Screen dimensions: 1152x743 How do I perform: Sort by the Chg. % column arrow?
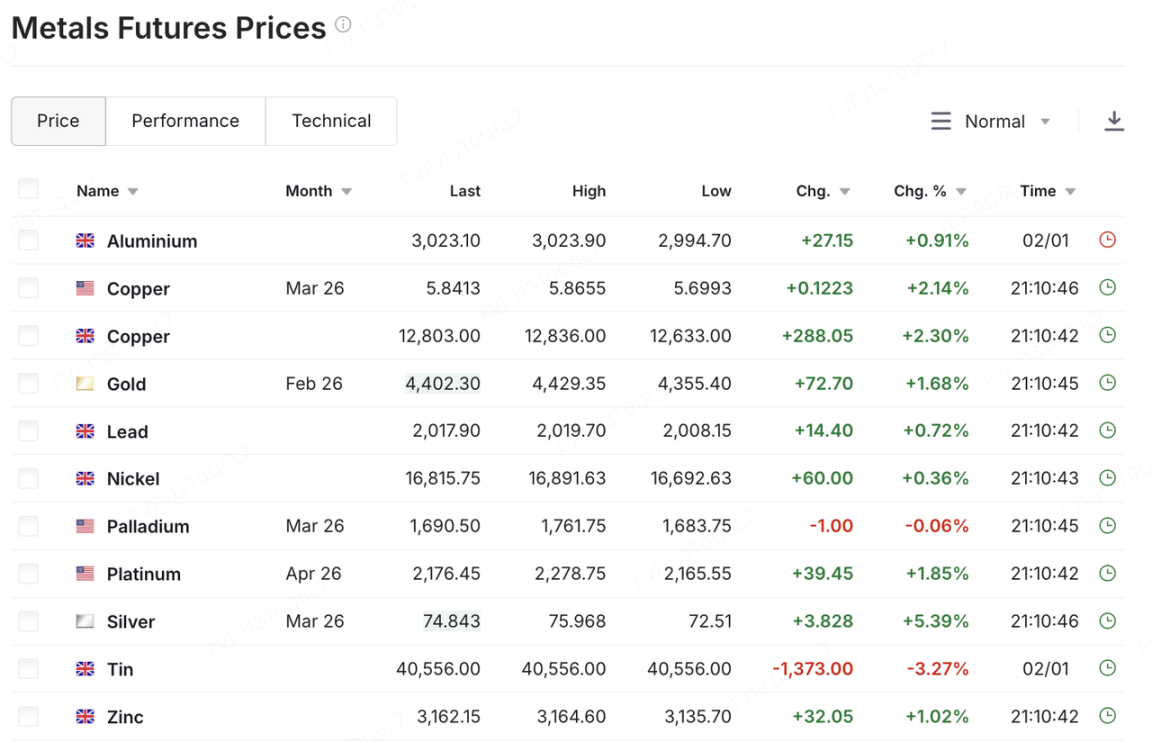(x=961, y=192)
